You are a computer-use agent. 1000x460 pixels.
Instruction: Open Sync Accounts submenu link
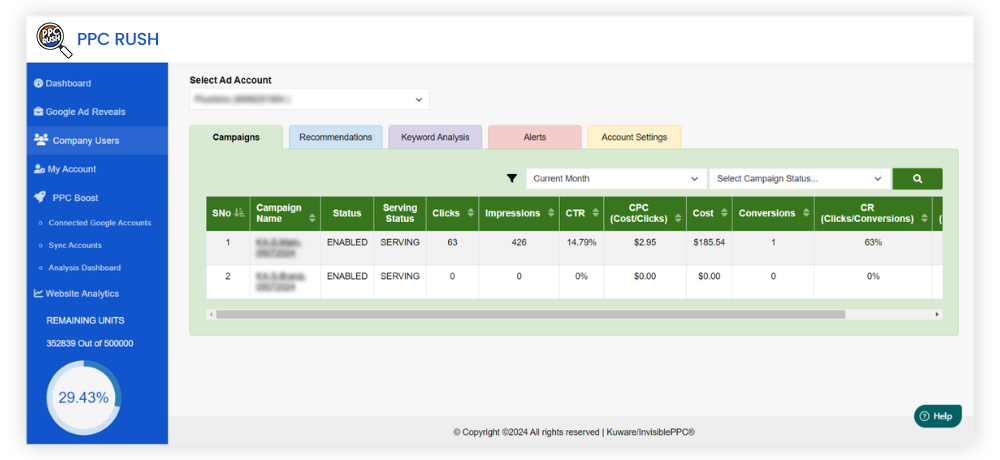[75, 245]
